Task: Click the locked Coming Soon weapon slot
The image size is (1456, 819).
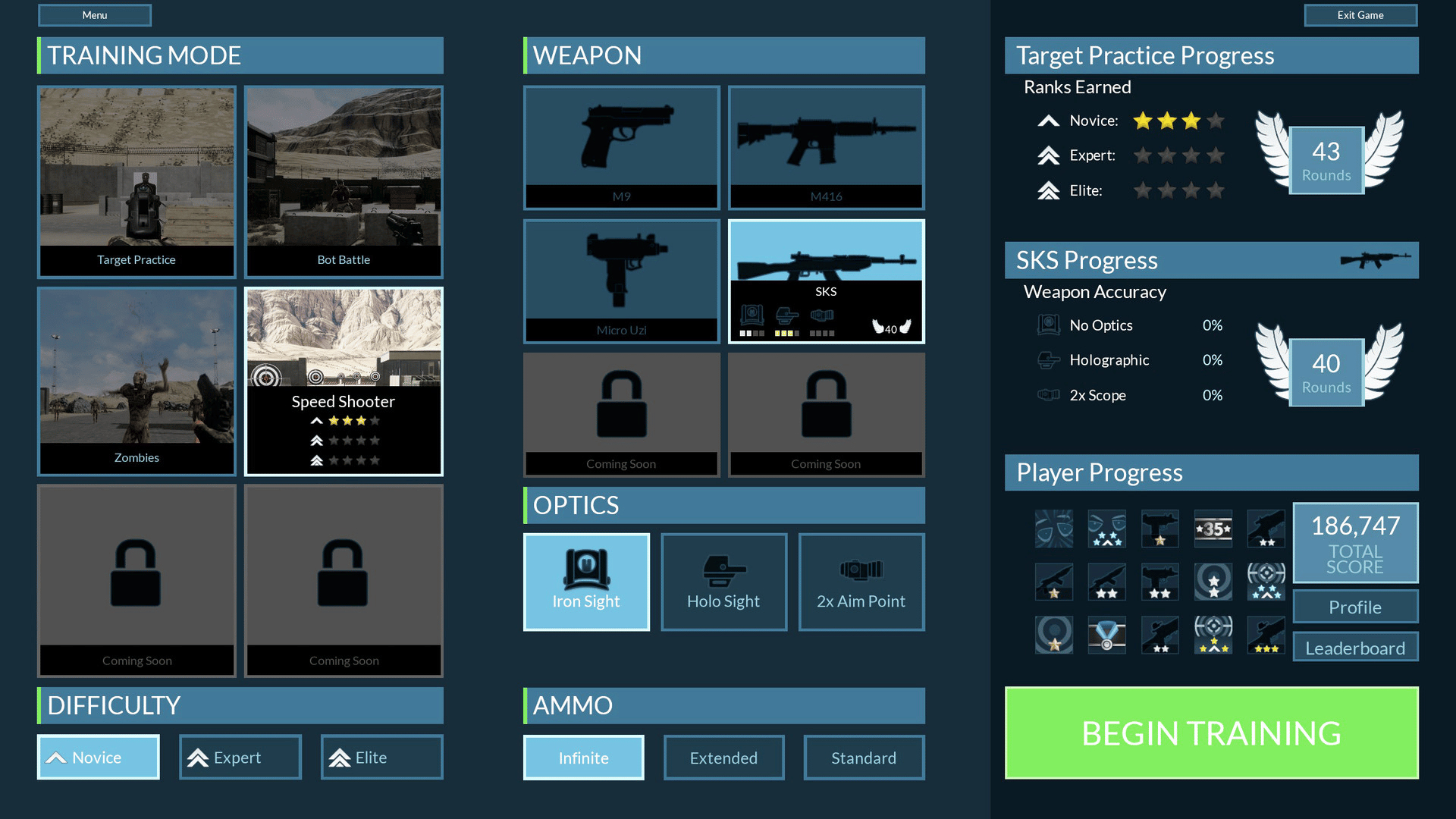Action: 621,414
